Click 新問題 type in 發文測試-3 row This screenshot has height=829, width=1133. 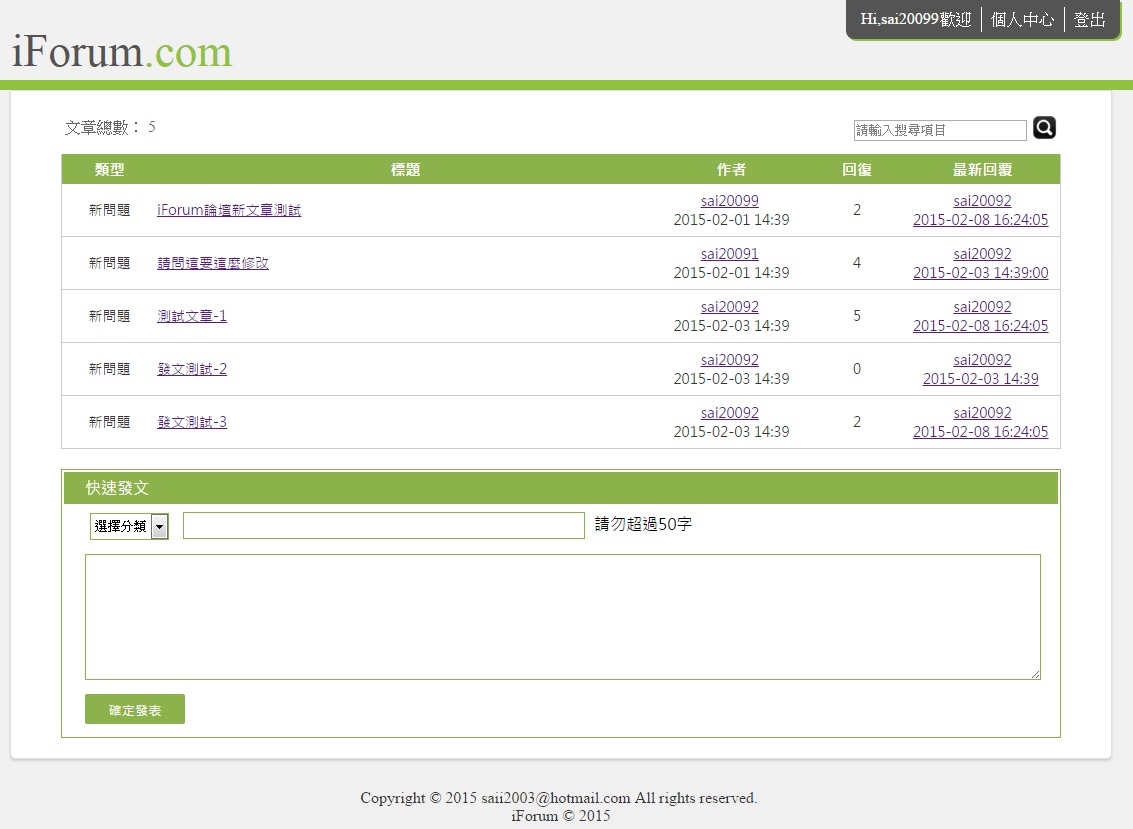click(109, 421)
